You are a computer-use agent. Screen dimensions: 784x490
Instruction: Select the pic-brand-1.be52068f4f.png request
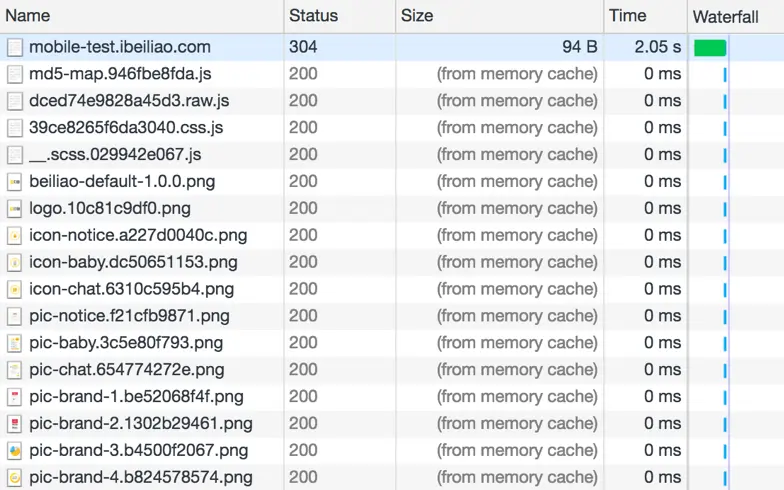coord(136,396)
